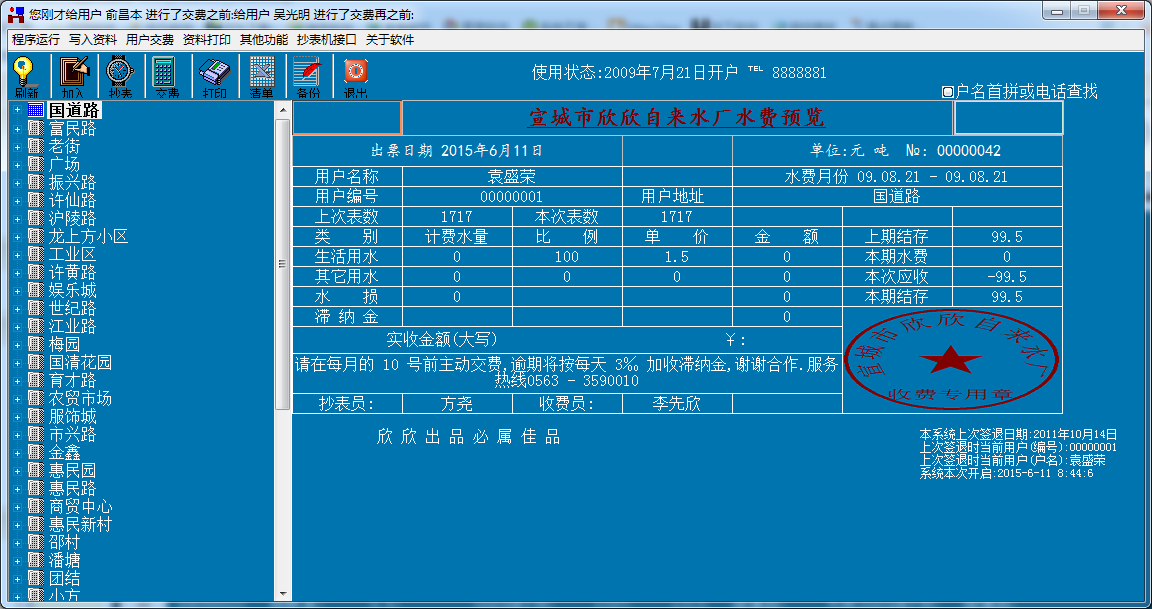Click the 退出 exit icon

(x=355, y=76)
